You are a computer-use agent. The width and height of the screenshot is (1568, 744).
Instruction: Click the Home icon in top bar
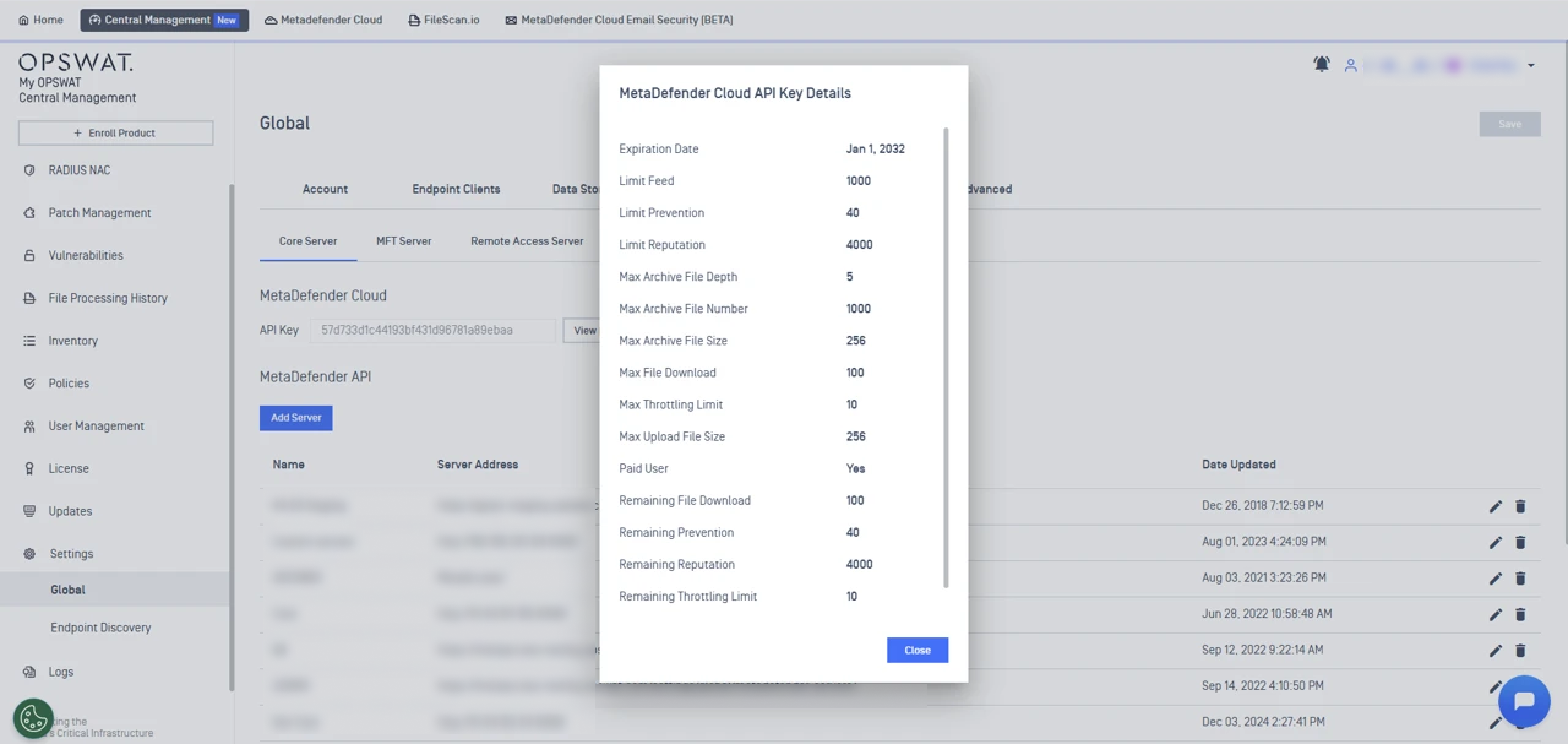(24, 20)
